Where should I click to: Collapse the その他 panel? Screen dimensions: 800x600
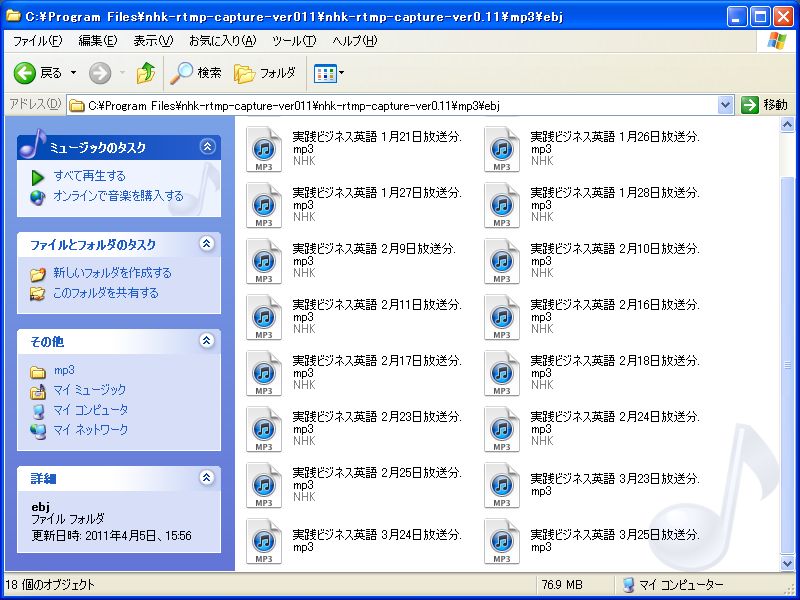[x=207, y=341]
